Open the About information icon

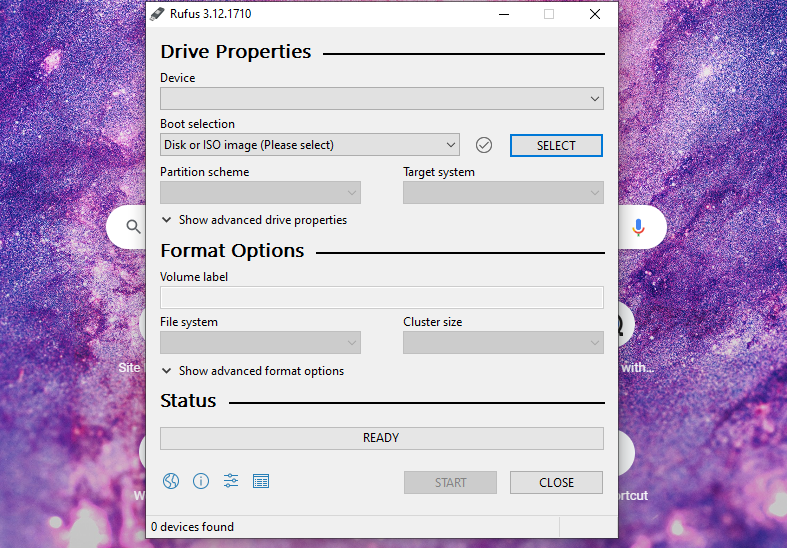point(201,481)
